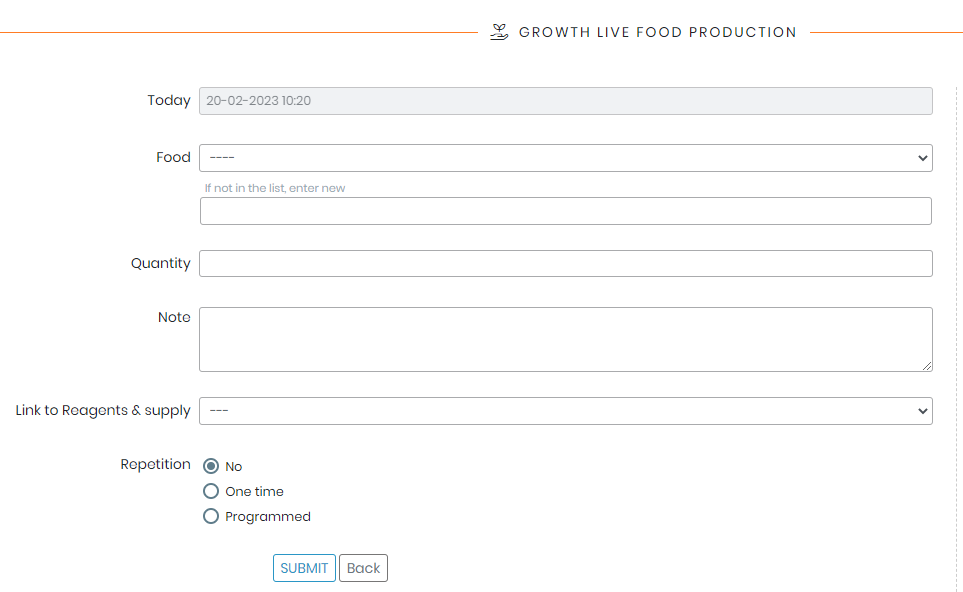Click the Food field label
The height and width of the screenshot is (592, 963).
173,157
